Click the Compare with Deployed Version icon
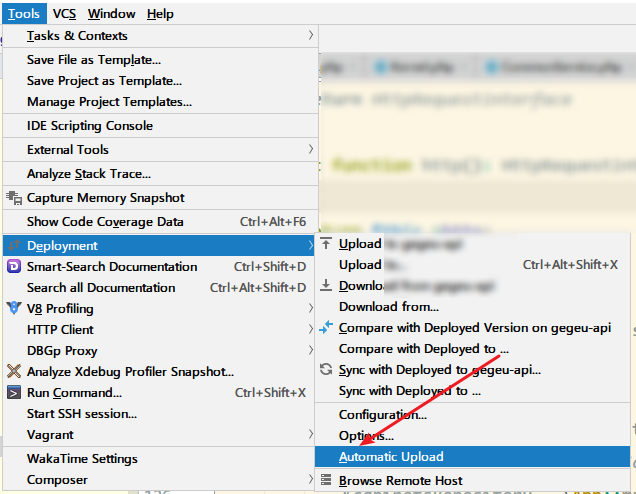Image resolution: width=636 pixels, height=494 pixels. click(326, 328)
